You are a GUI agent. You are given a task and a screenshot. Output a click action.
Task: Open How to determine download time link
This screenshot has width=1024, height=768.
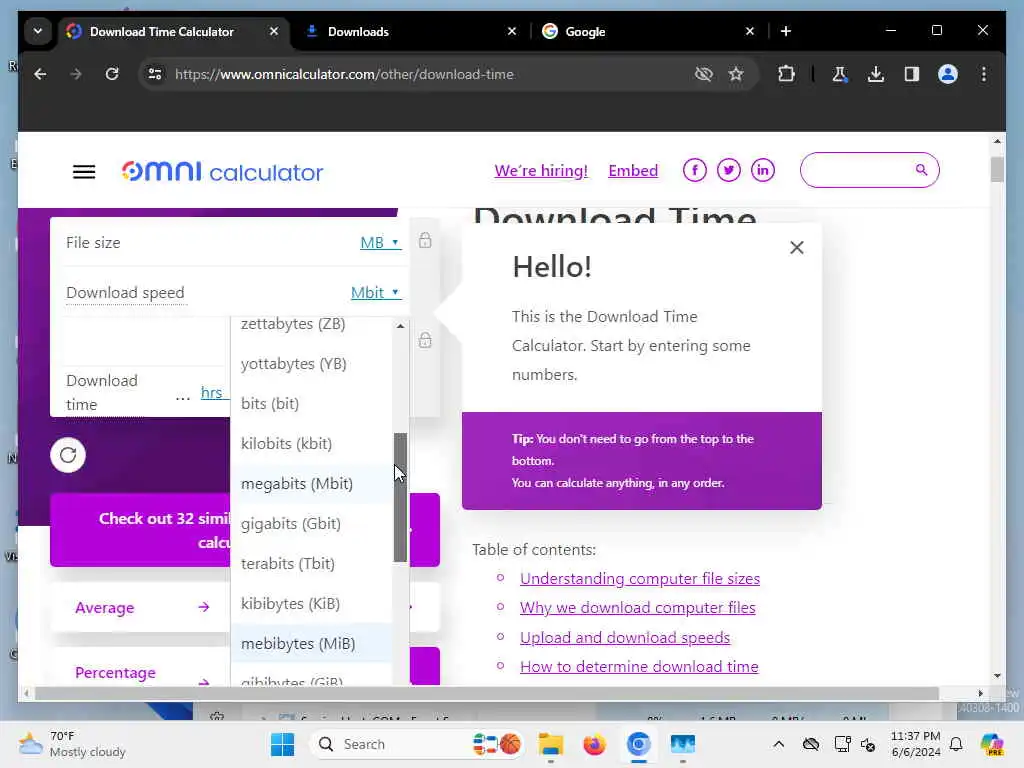tap(639, 667)
